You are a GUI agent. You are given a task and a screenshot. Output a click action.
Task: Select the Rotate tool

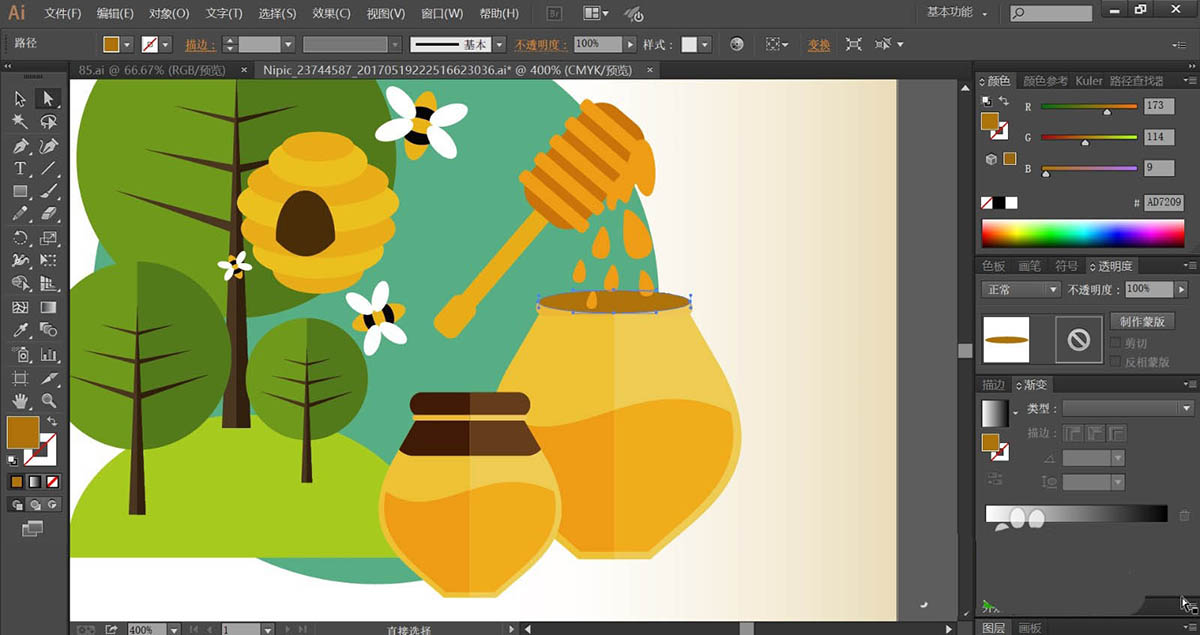click(x=20, y=238)
